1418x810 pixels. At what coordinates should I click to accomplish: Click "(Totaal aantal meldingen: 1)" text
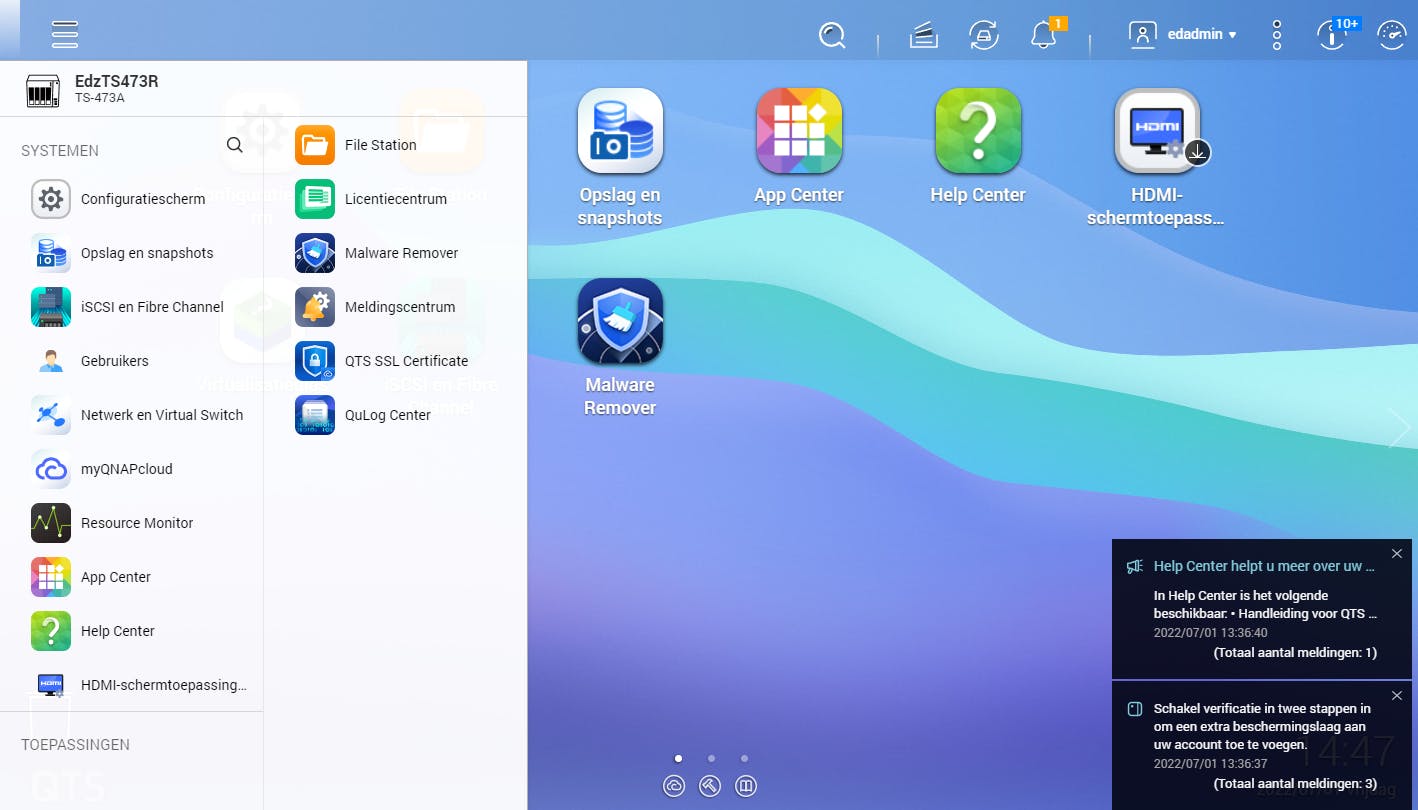1295,653
